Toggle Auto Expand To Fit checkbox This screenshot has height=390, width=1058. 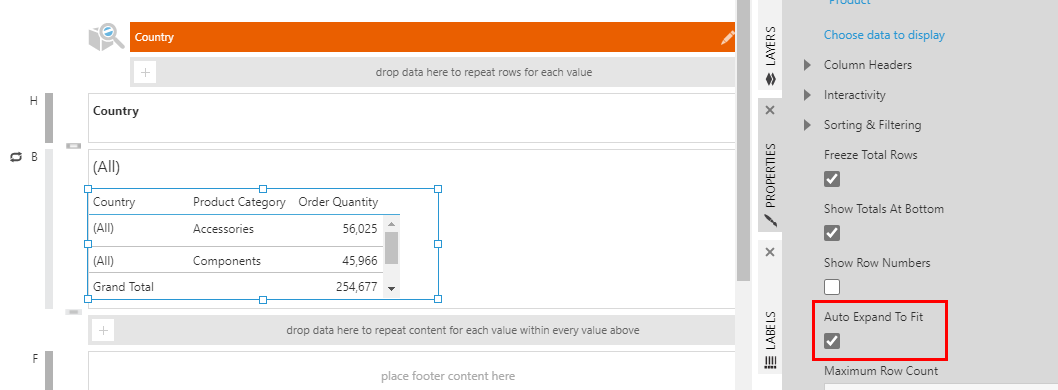tap(832, 341)
